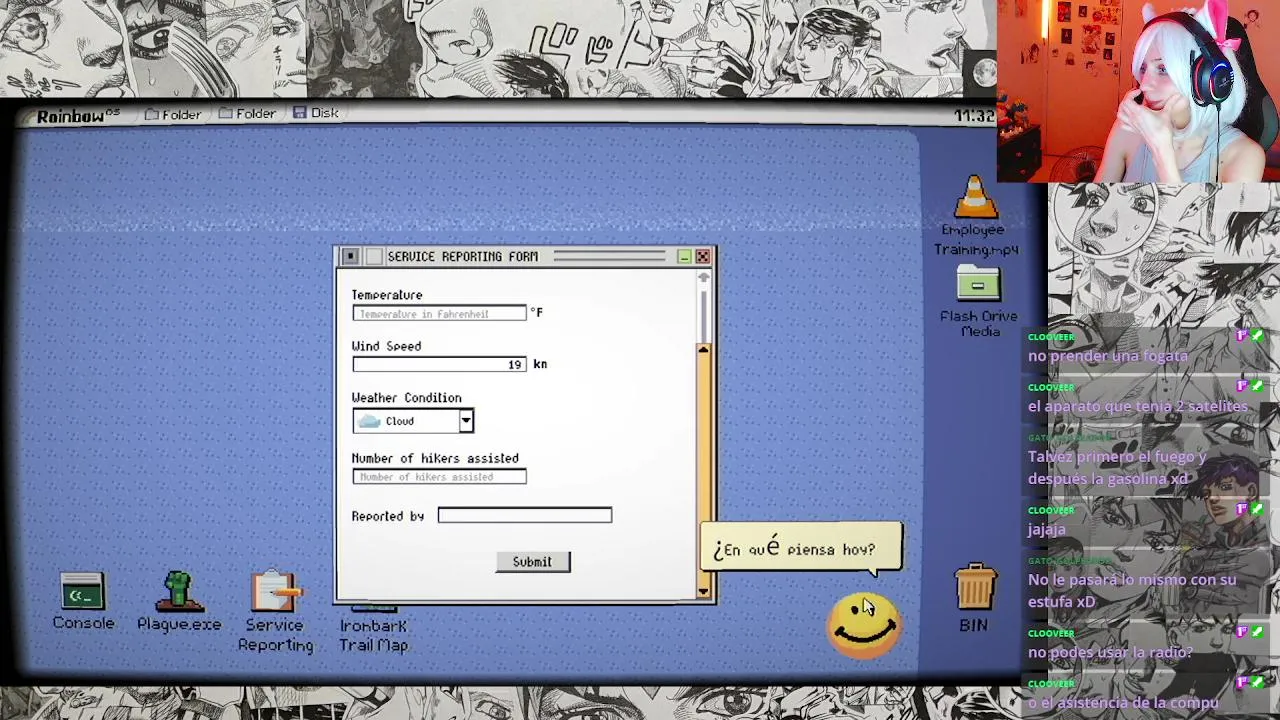Image resolution: width=1280 pixels, height=720 pixels.
Task: Click the yellow smiley face assistant
Action: coord(864,626)
